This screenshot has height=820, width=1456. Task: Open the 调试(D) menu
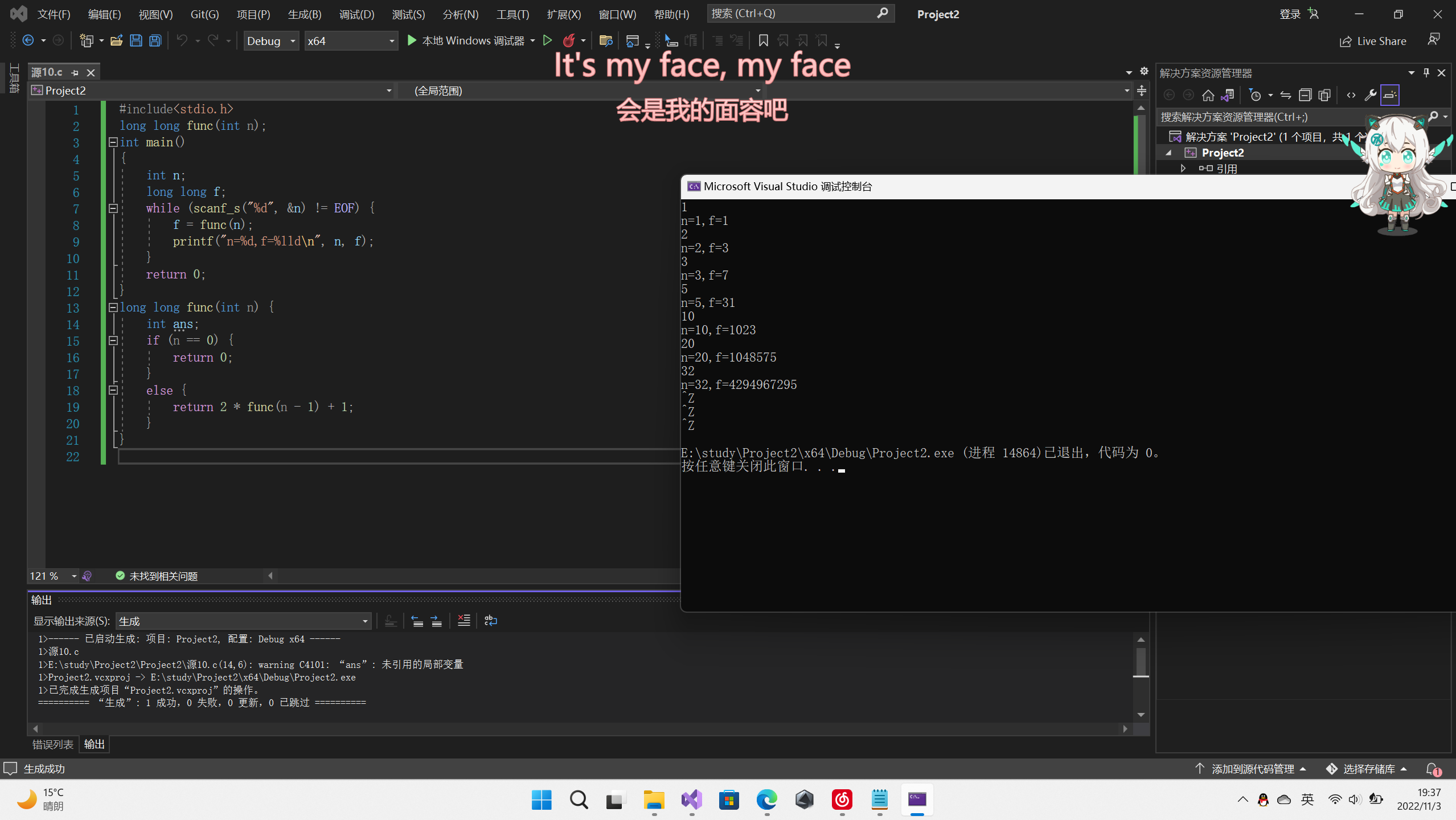[x=356, y=14]
